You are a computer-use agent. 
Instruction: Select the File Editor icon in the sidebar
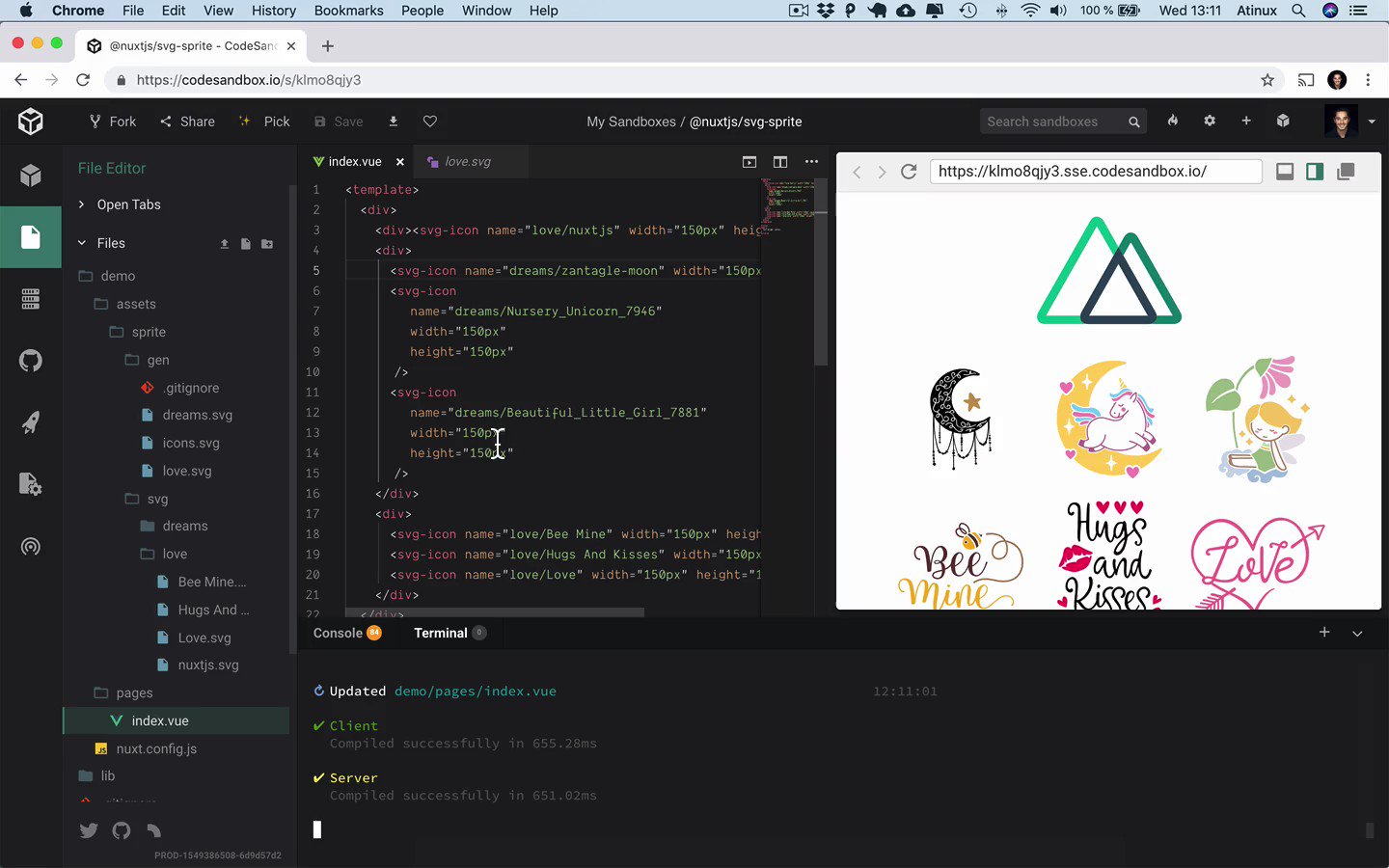click(30, 237)
